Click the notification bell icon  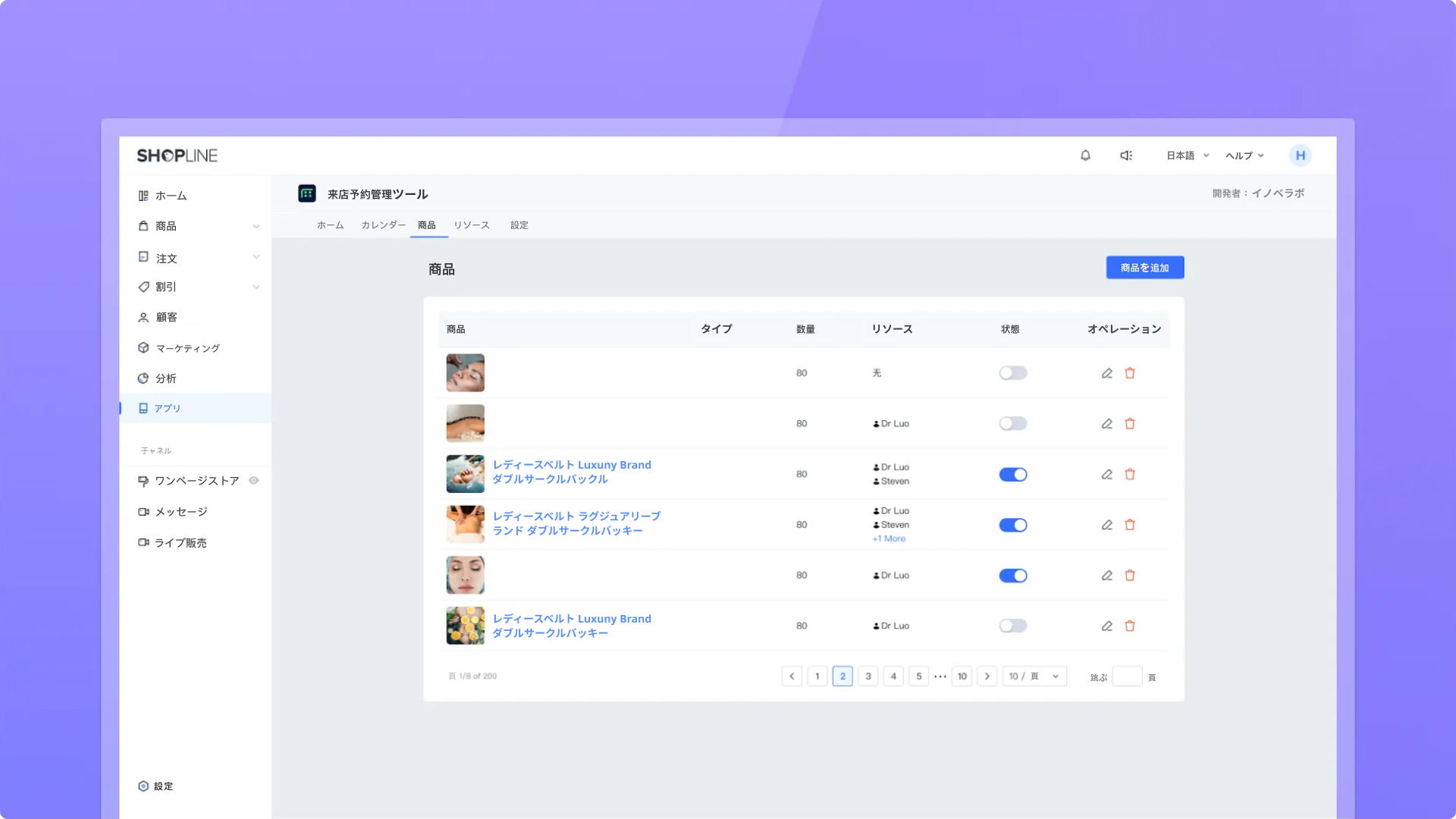coord(1085,155)
